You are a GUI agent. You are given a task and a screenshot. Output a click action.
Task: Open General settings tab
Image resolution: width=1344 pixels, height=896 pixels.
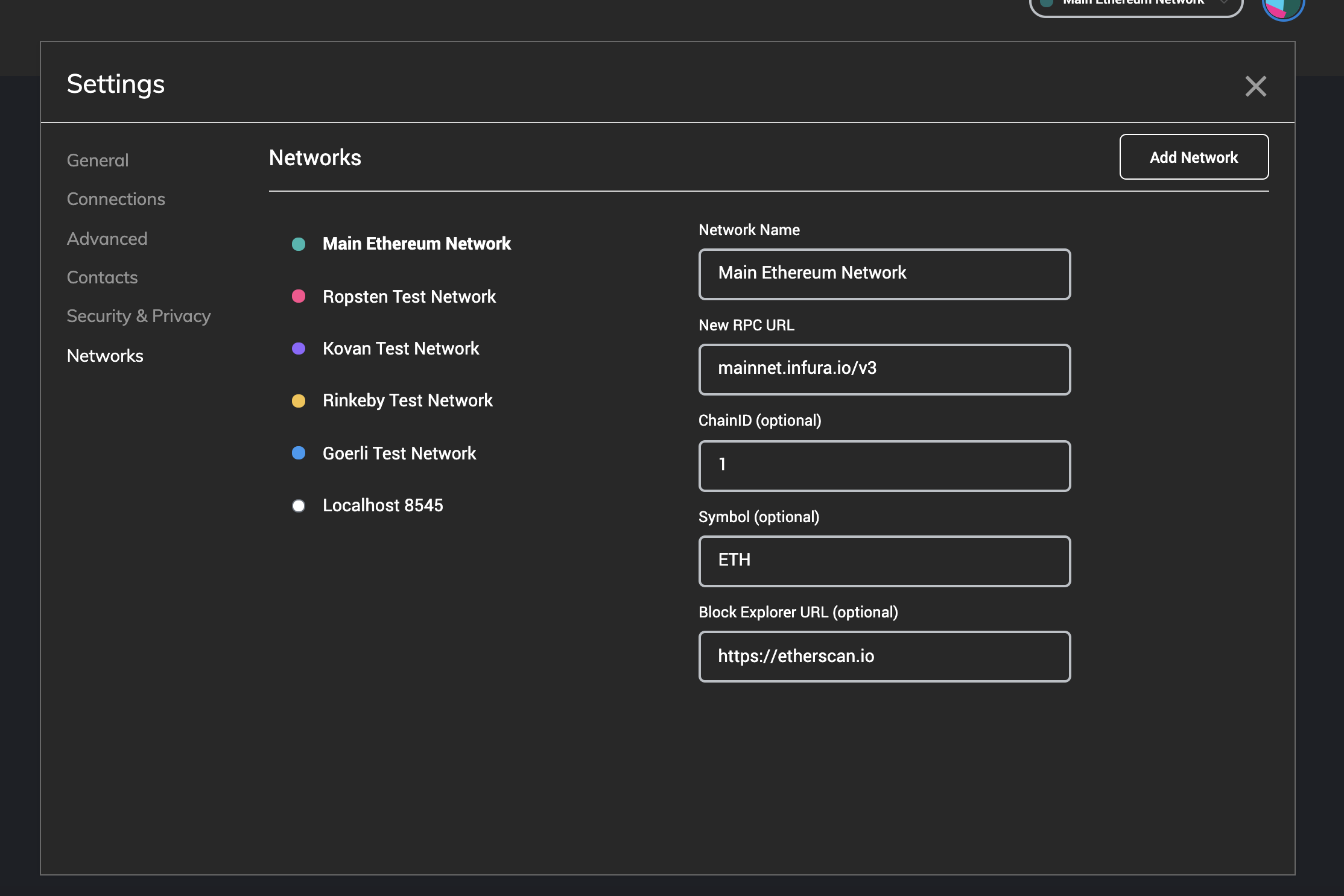98,160
